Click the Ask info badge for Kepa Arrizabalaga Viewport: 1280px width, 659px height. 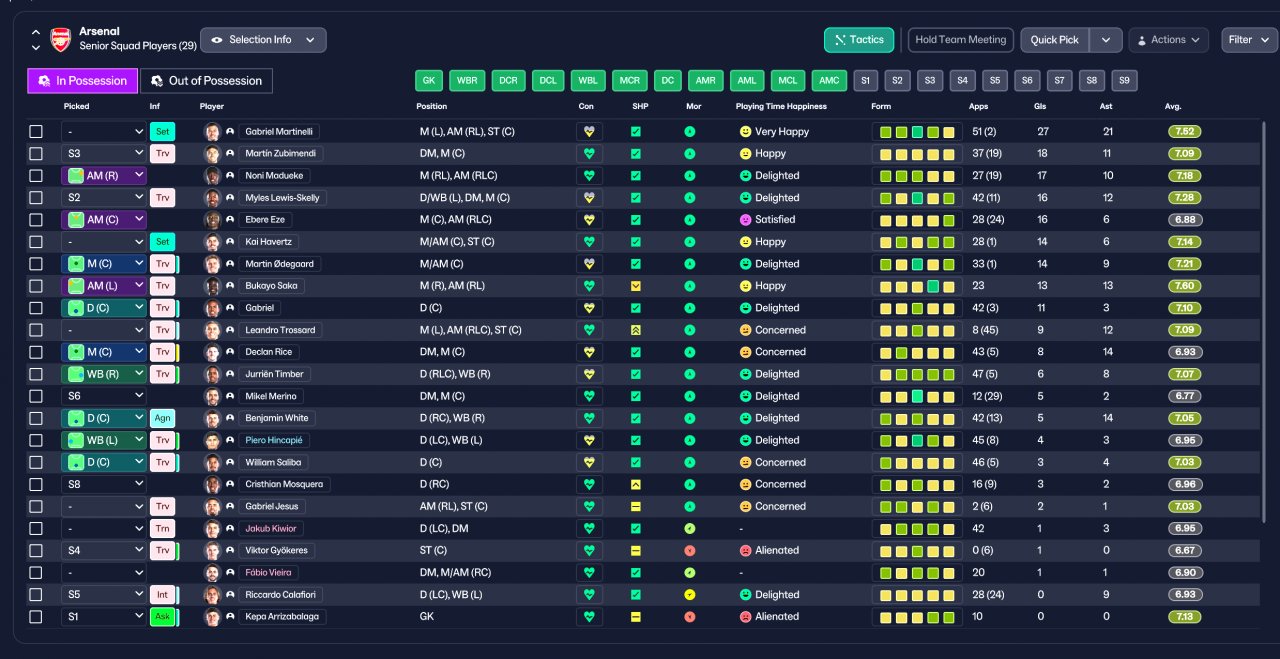tap(162, 617)
